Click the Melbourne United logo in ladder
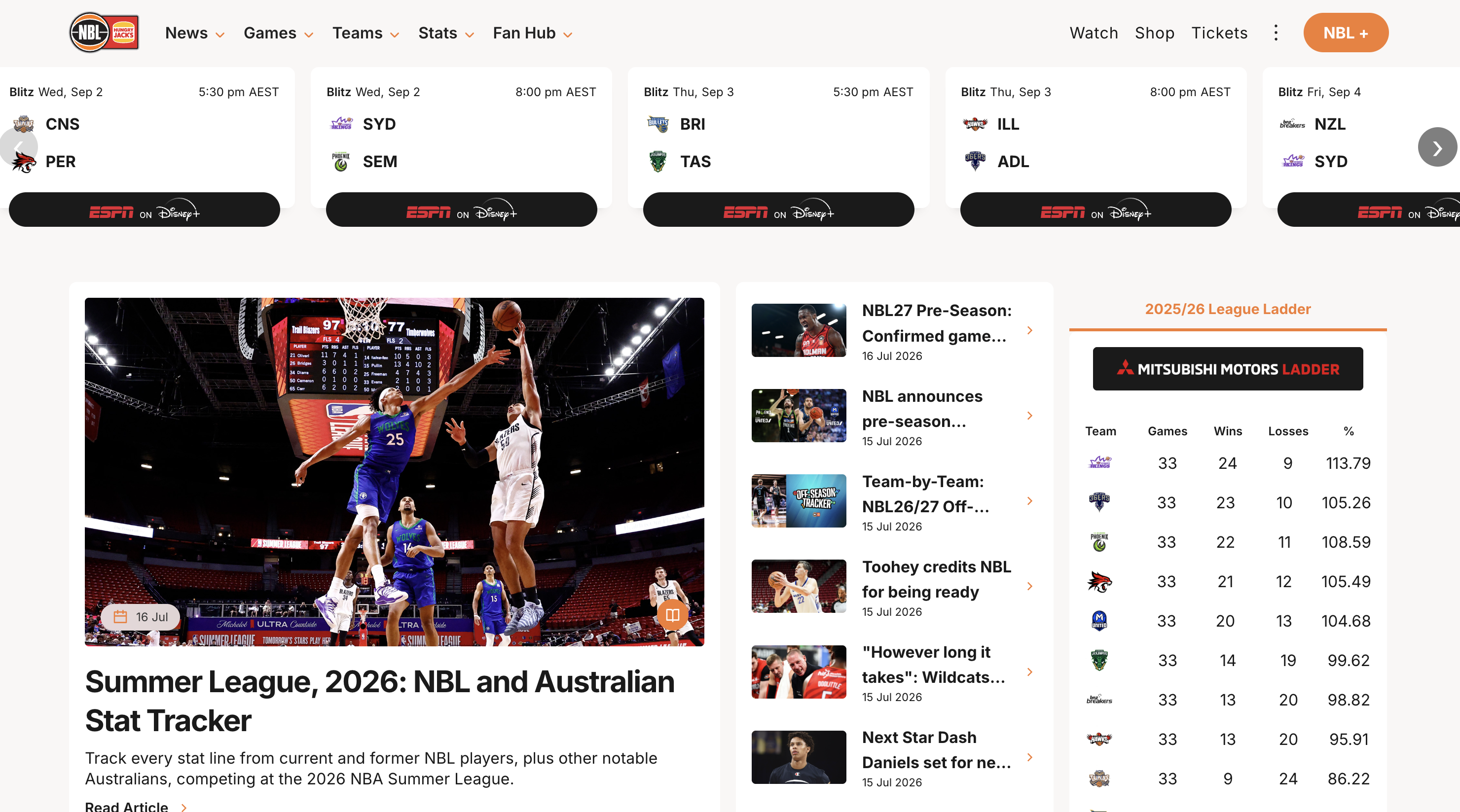The width and height of the screenshot is (1460, 812). (1099, 621)
